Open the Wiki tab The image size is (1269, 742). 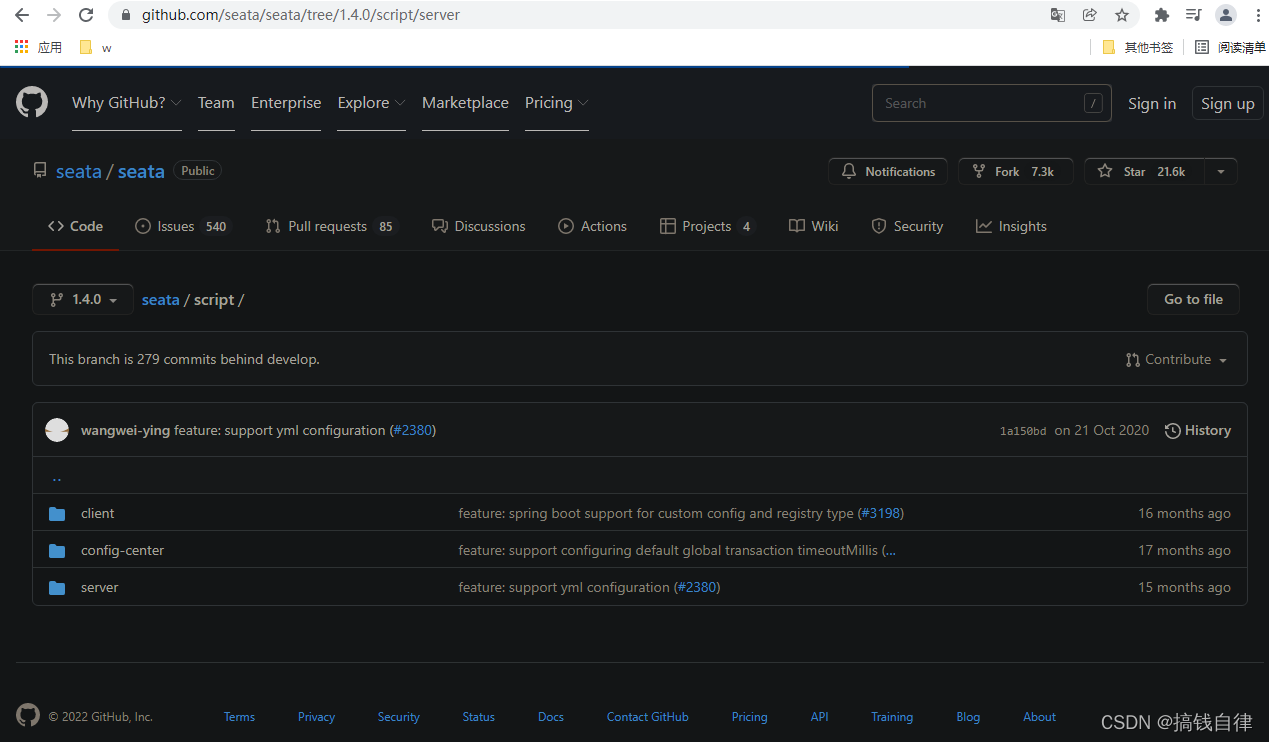(813, 226)
